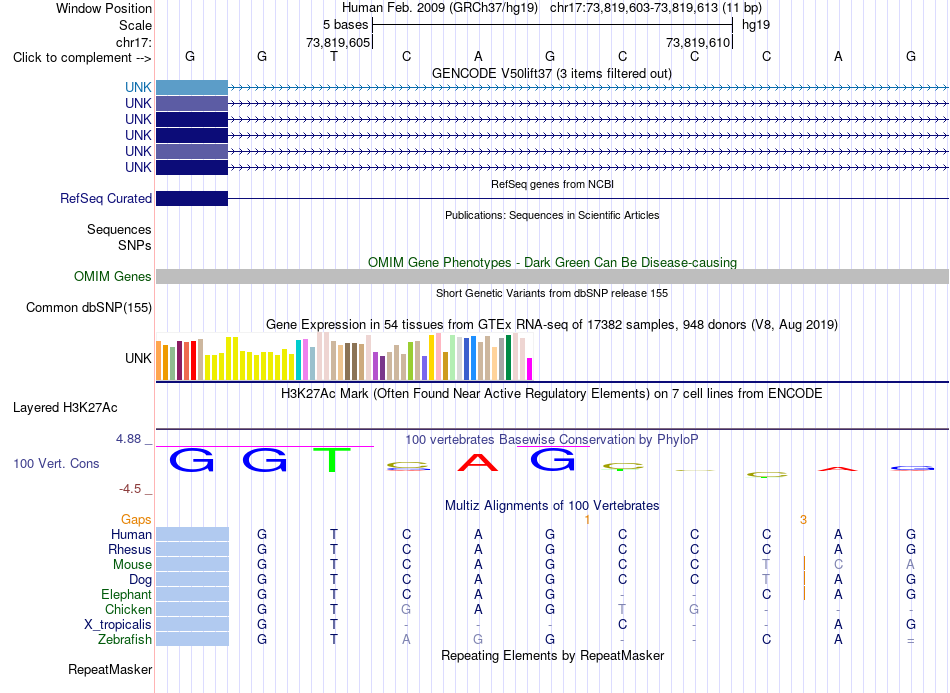
Task: Click the "Elephant" species label
Action: click(126, 594)
